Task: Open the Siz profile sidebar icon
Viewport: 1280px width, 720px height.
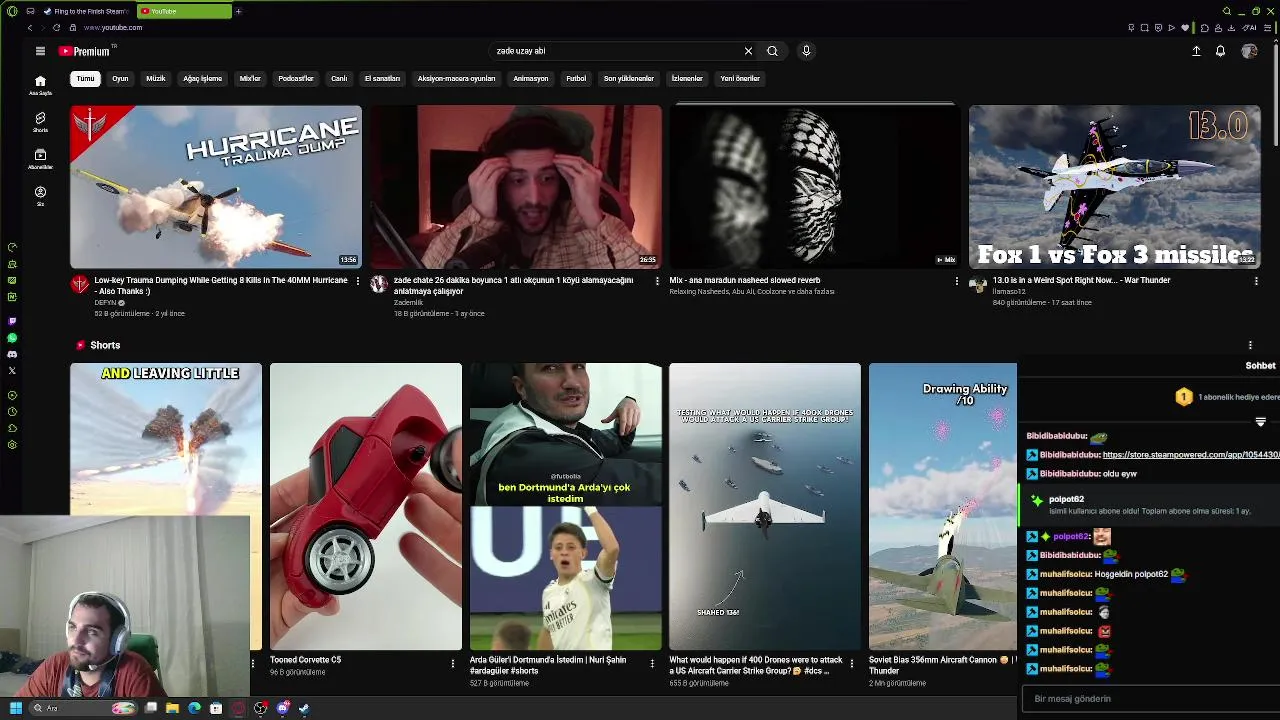Action: point(40,196)
